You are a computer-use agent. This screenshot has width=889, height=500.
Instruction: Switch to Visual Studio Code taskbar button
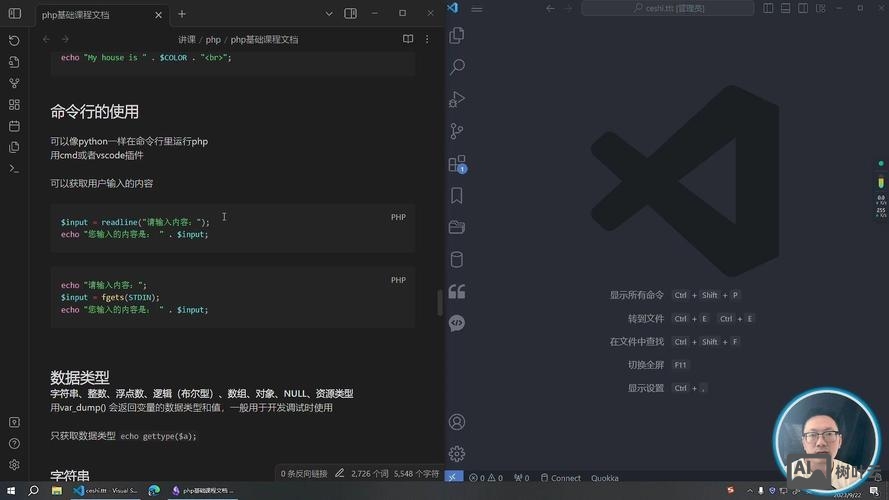coord(107,490)
